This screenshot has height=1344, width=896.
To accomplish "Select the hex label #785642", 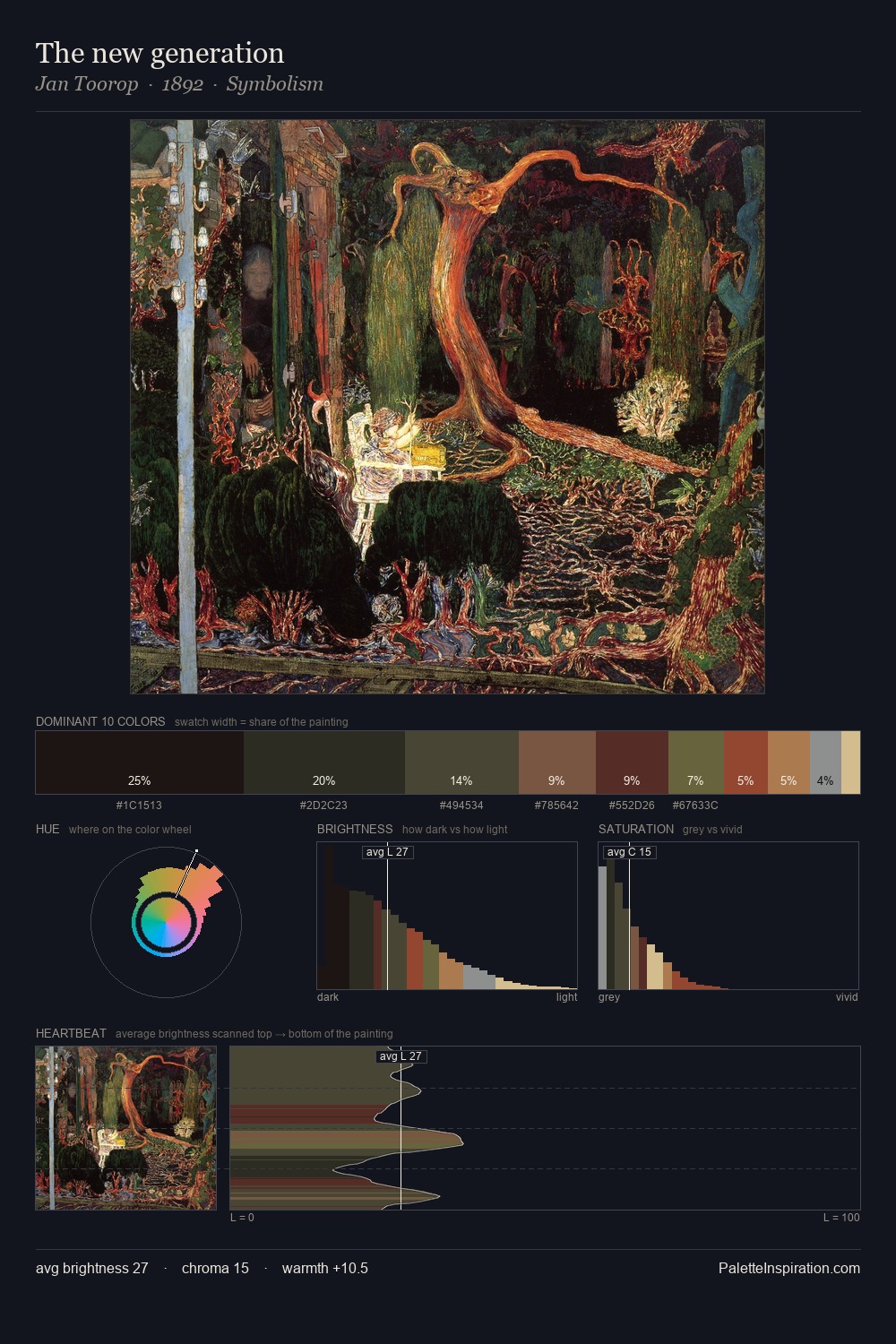I will tap(556, 806).
